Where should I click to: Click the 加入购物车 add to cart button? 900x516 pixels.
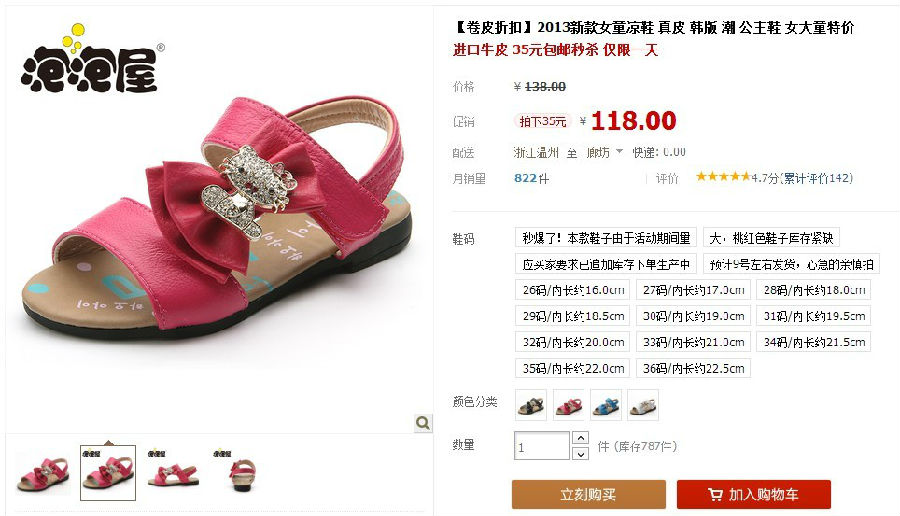[x=754, y=494]
